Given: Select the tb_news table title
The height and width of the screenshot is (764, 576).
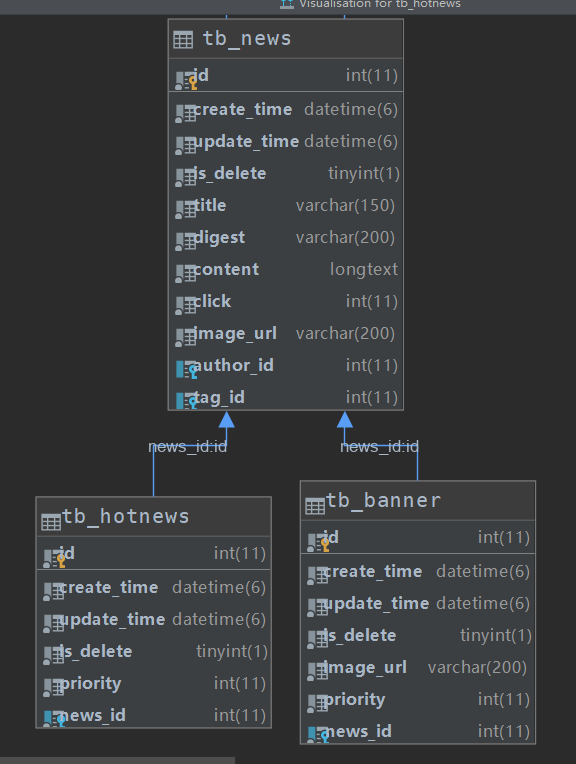Looking at the screenshot, I should [247, 38].
